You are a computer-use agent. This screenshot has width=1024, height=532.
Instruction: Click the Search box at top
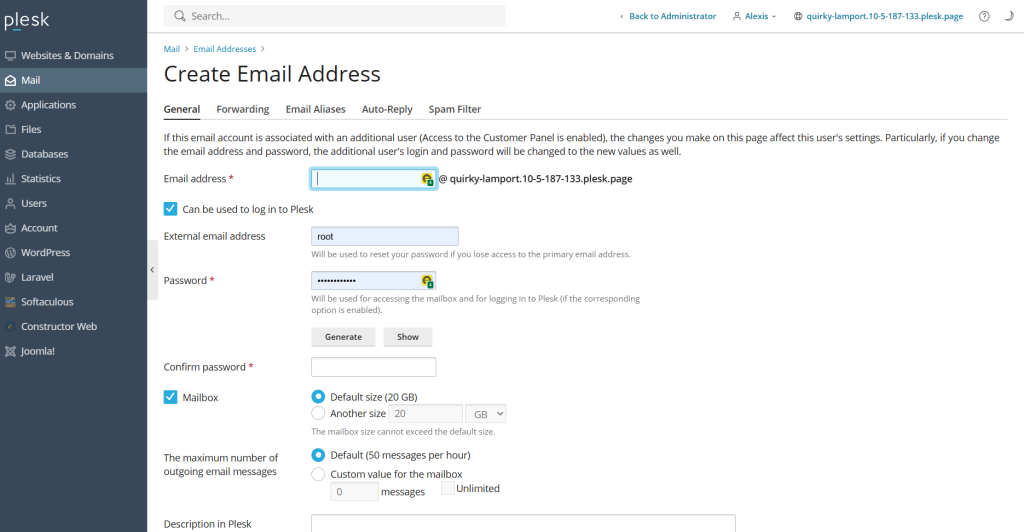(334, 16)
